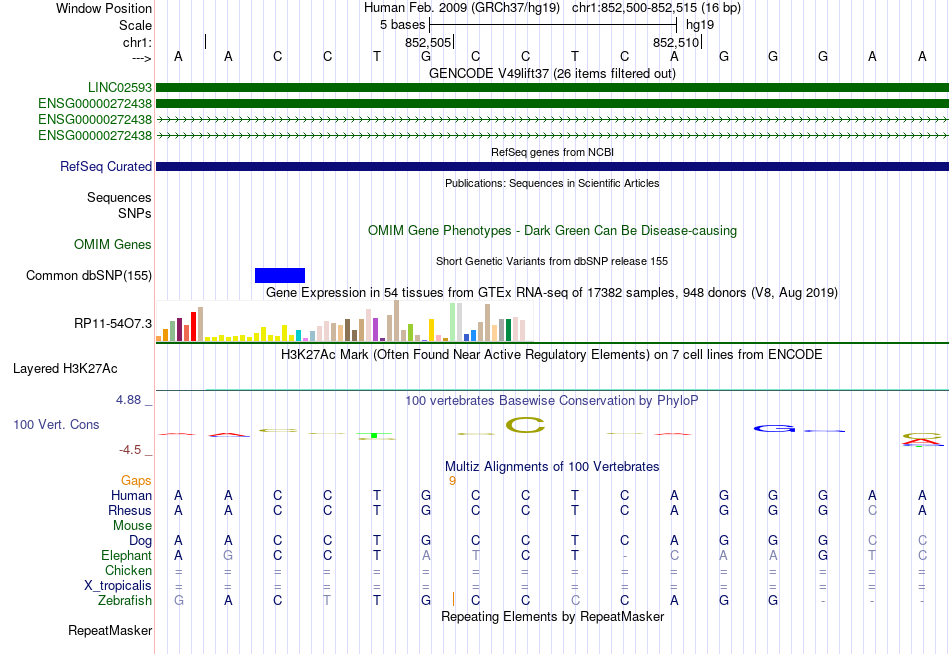Click the Sequences track label

119,198
